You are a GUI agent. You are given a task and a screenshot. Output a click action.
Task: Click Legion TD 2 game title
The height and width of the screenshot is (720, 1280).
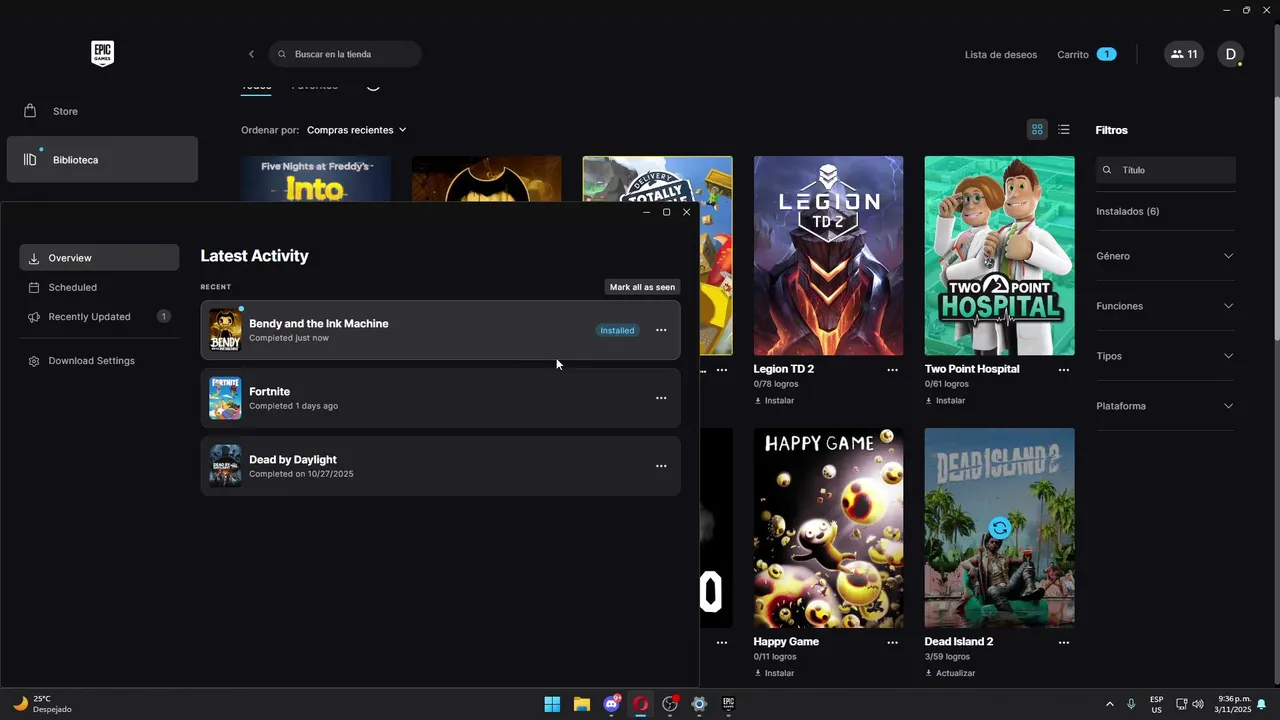(784, 369)
